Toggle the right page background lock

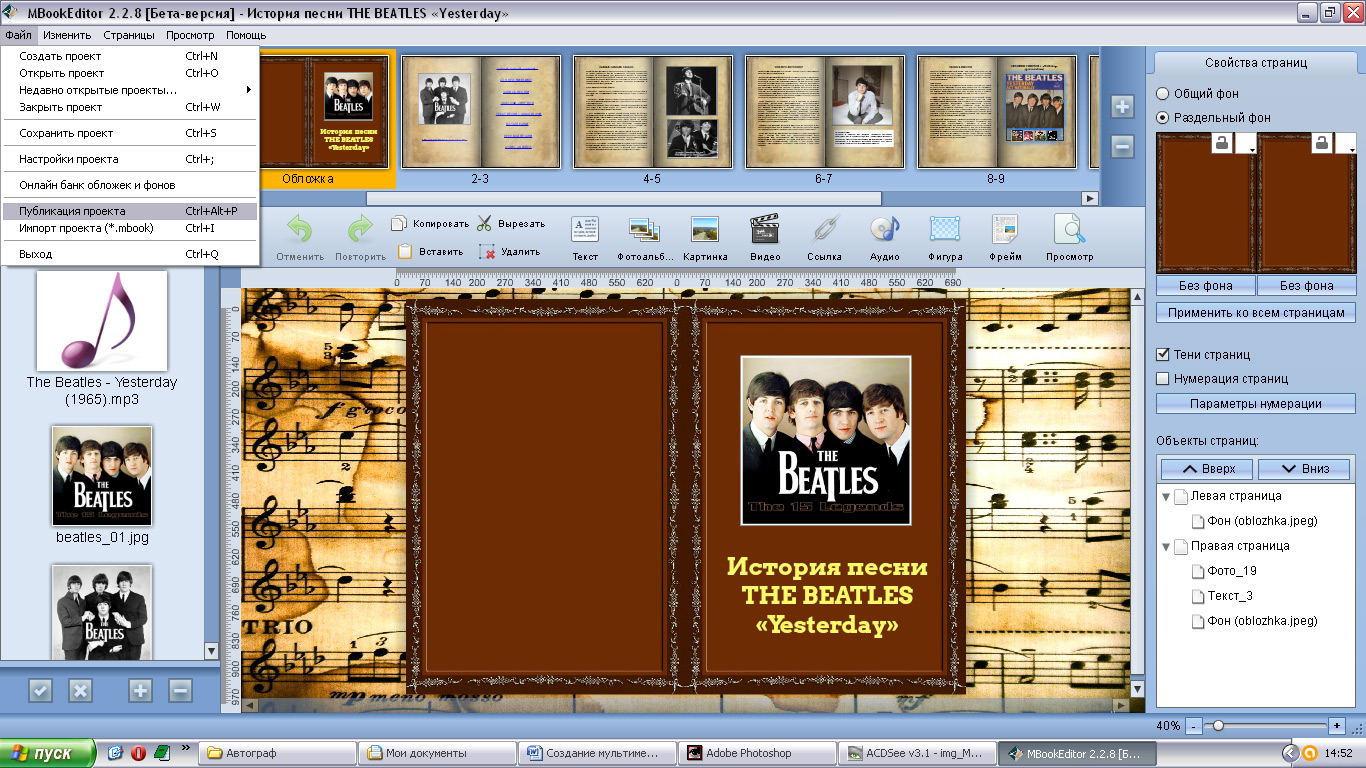[1323, 144]
